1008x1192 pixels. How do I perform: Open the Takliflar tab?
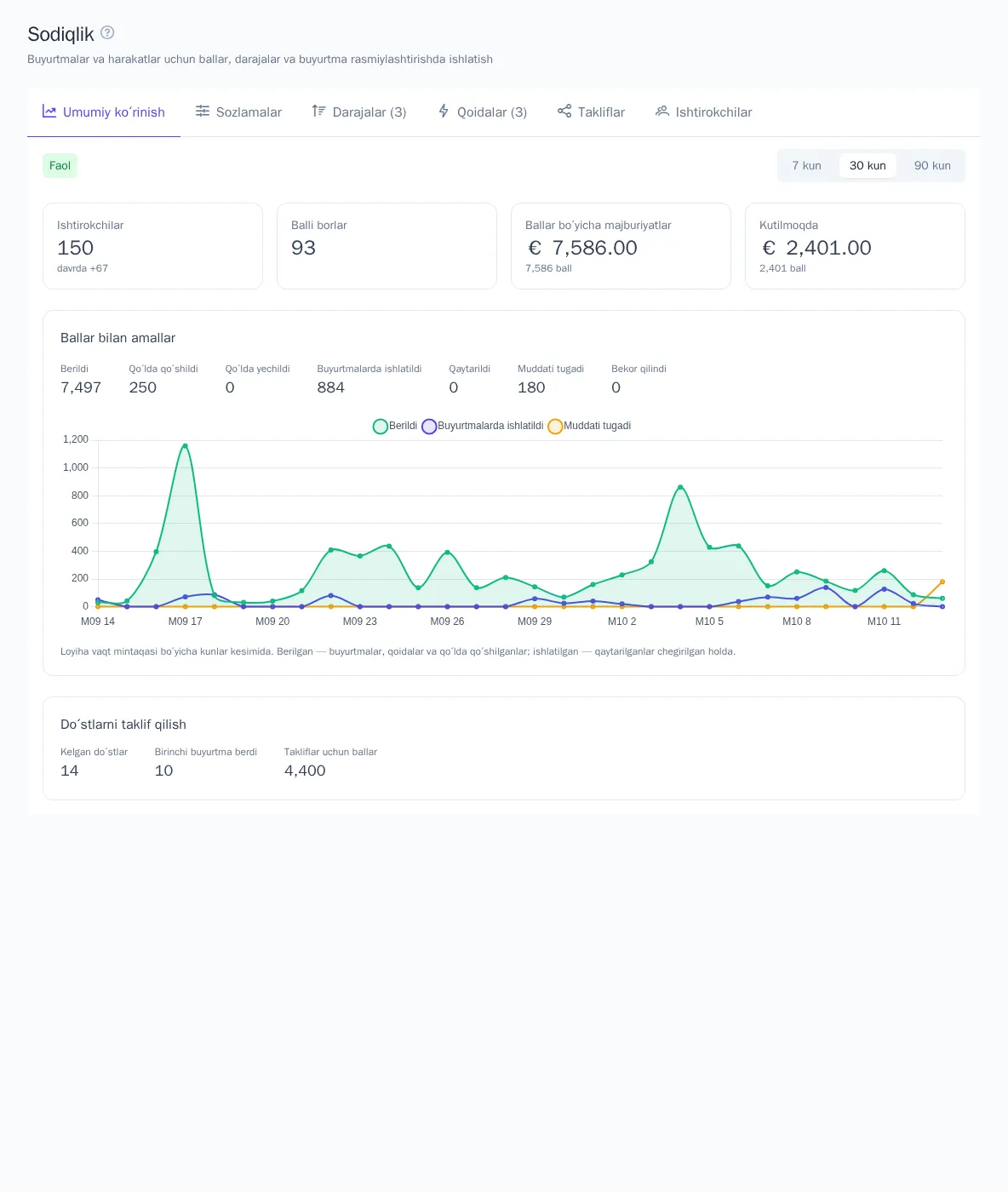591,112
